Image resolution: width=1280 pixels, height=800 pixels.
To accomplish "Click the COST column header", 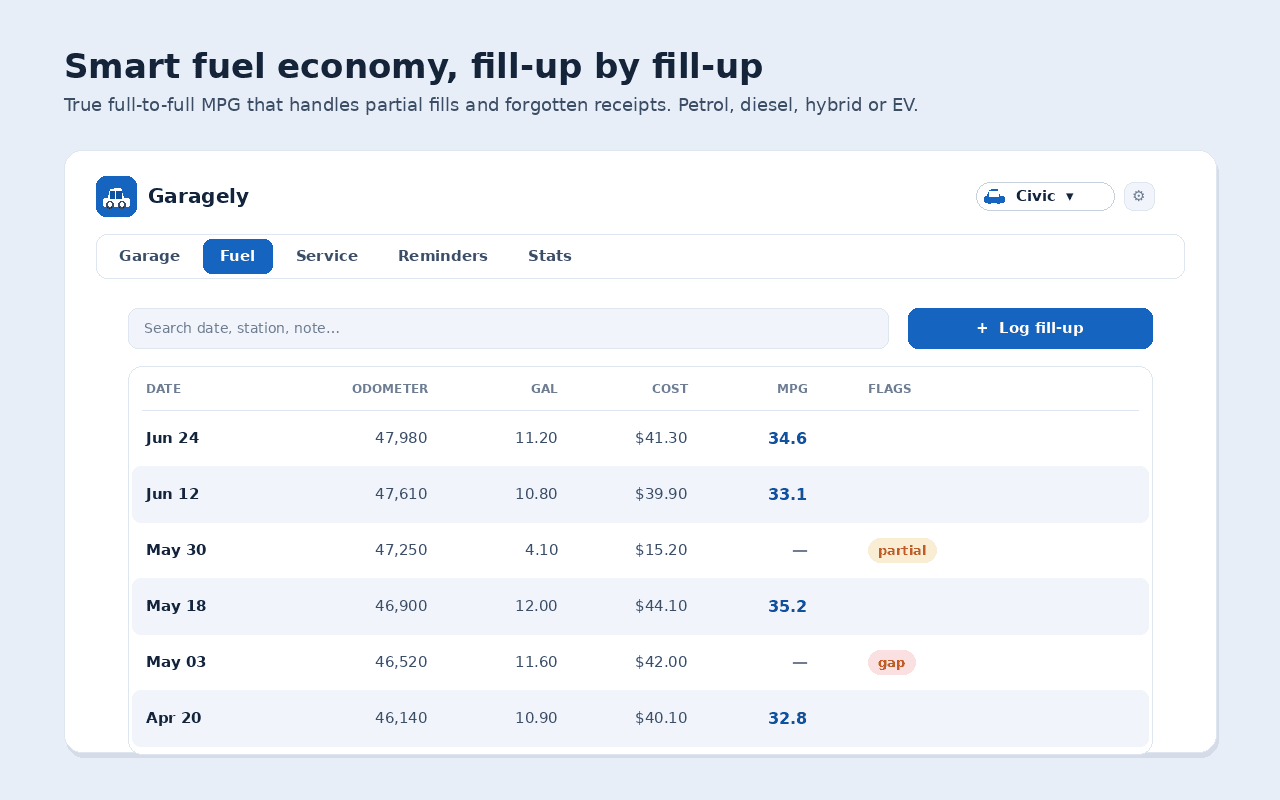I will coord(670,389).
